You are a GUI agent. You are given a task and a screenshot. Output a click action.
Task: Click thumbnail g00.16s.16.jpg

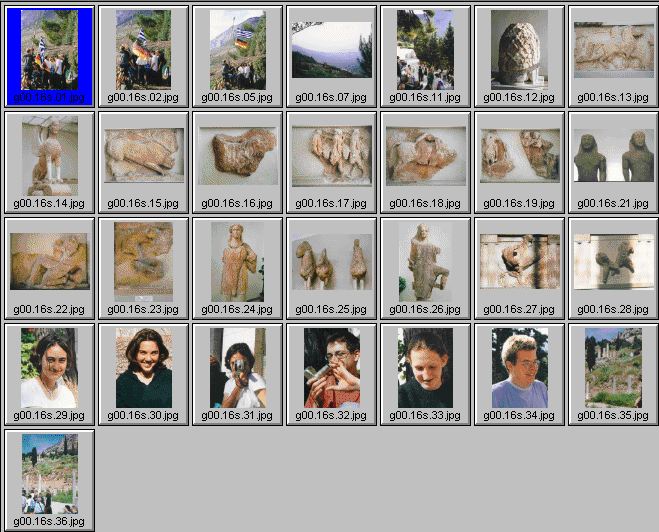[x=237, y=157]
